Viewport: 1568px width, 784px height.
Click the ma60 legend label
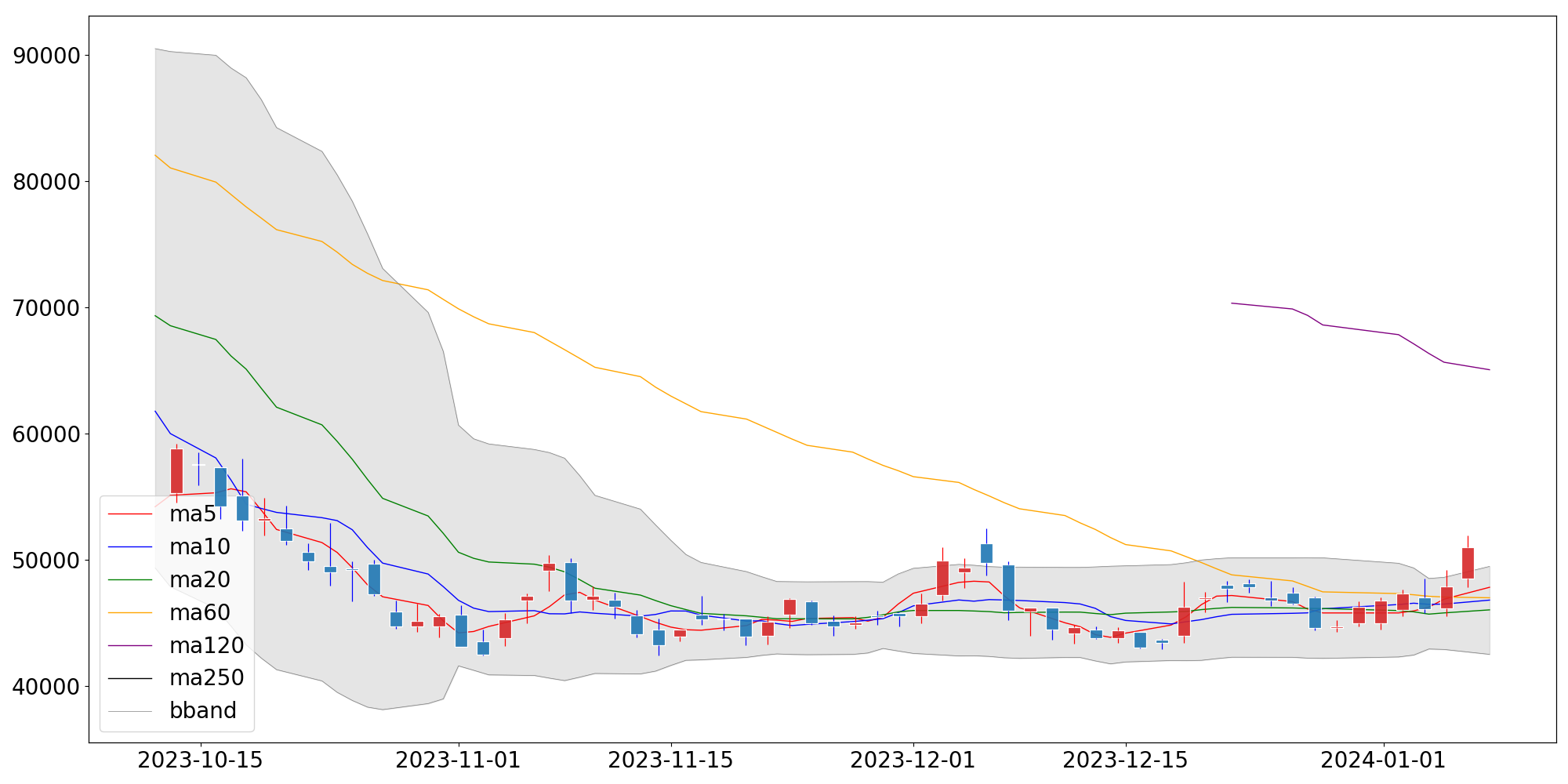pyautogui.click(x=200, y=612)
